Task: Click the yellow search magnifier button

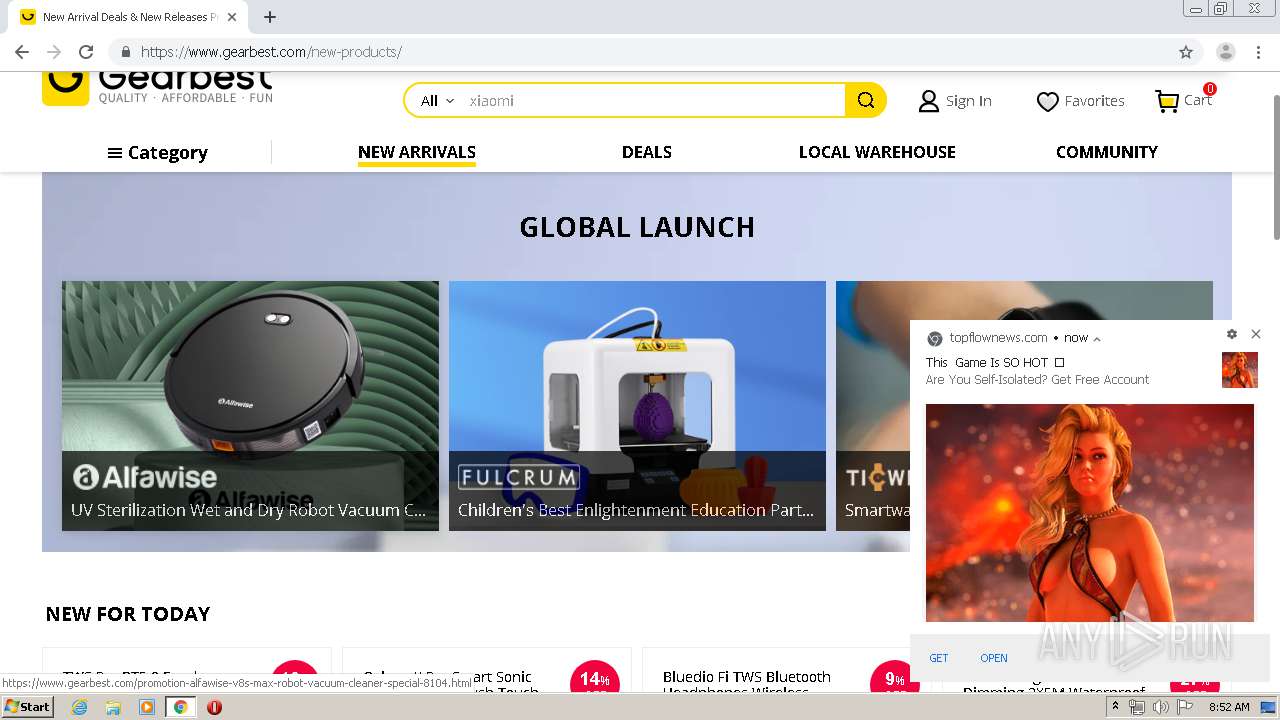Action: [865, 100]
